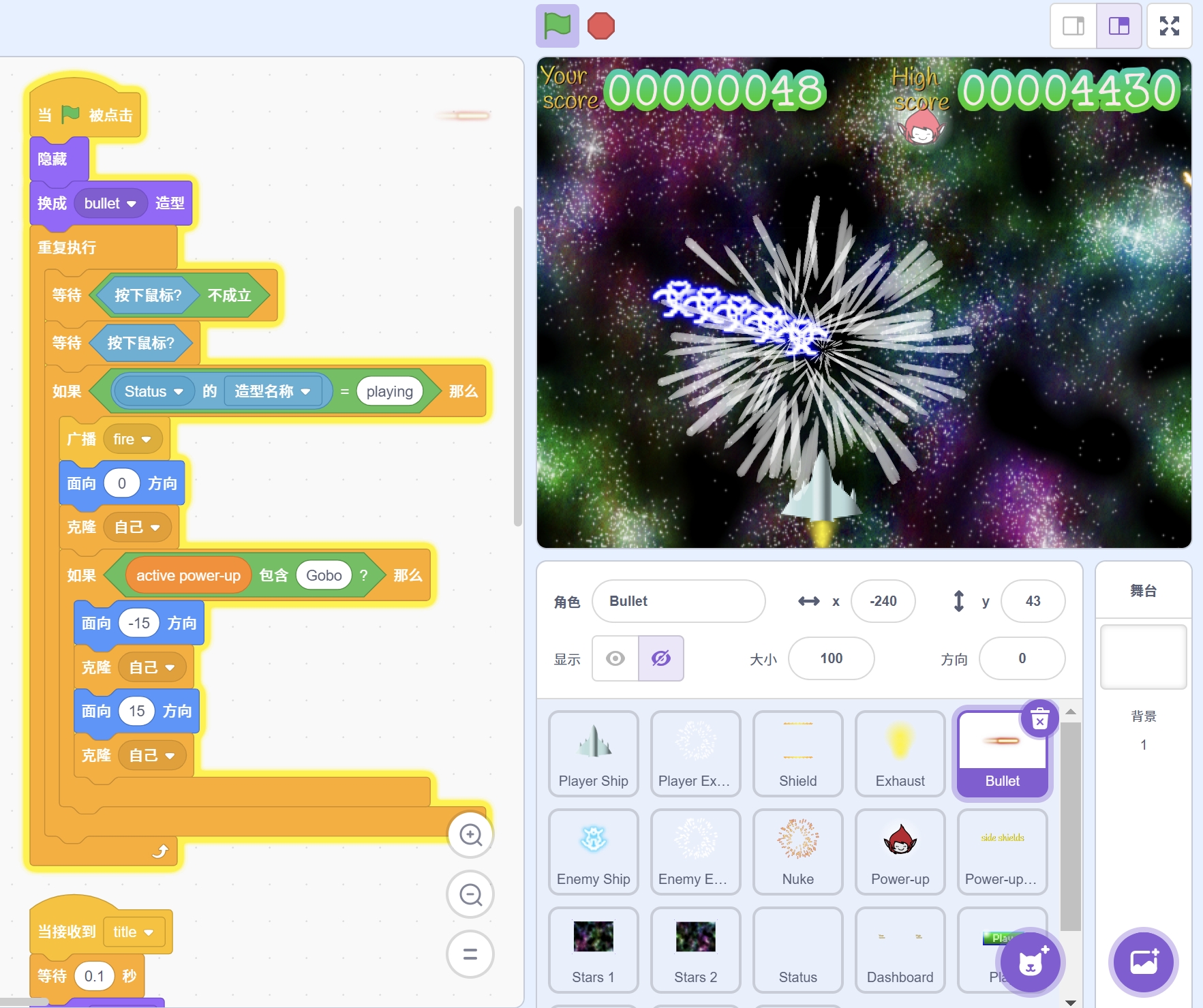
Task: Zoom in on the code workspace
Action: (470, 835)
